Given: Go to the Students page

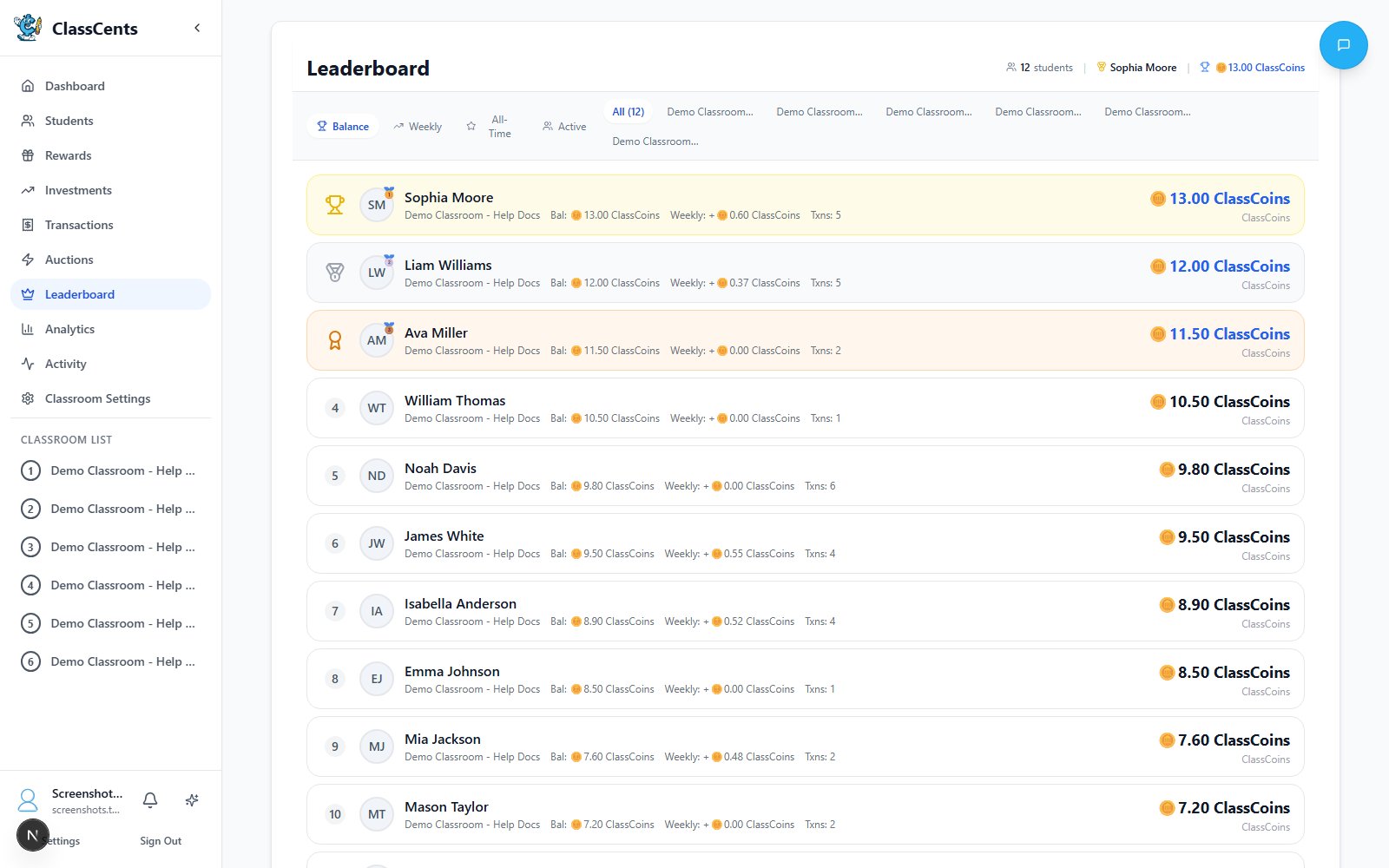Looking at the screenshot, I should (x=110, y=121).
